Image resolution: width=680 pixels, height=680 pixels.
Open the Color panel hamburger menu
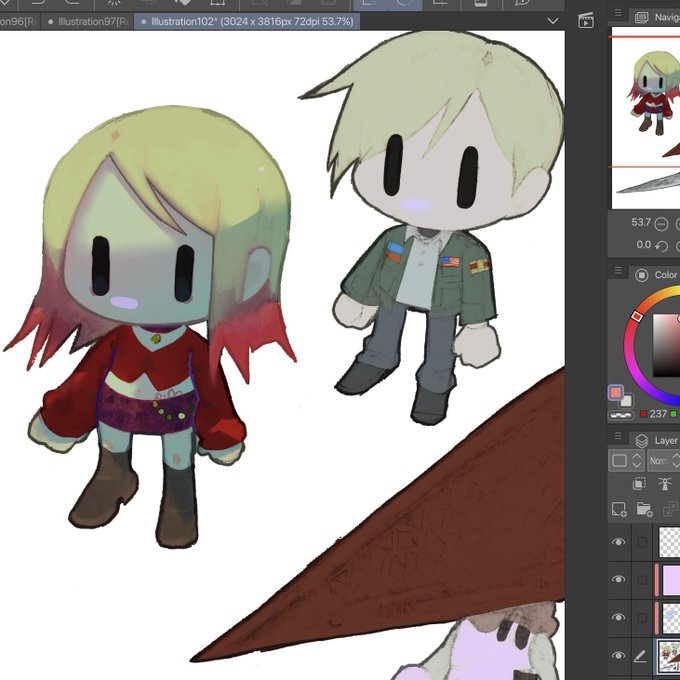618,271
